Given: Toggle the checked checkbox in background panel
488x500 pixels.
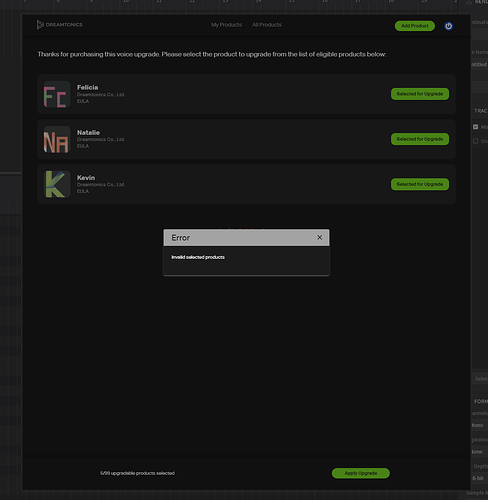Looking at the screenshot, I should 476,127.
